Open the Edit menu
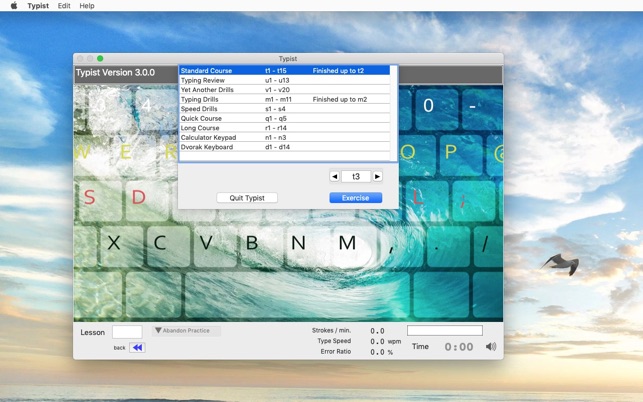The height and width of the screenshot is (402, 643). (x=64, y=6)
